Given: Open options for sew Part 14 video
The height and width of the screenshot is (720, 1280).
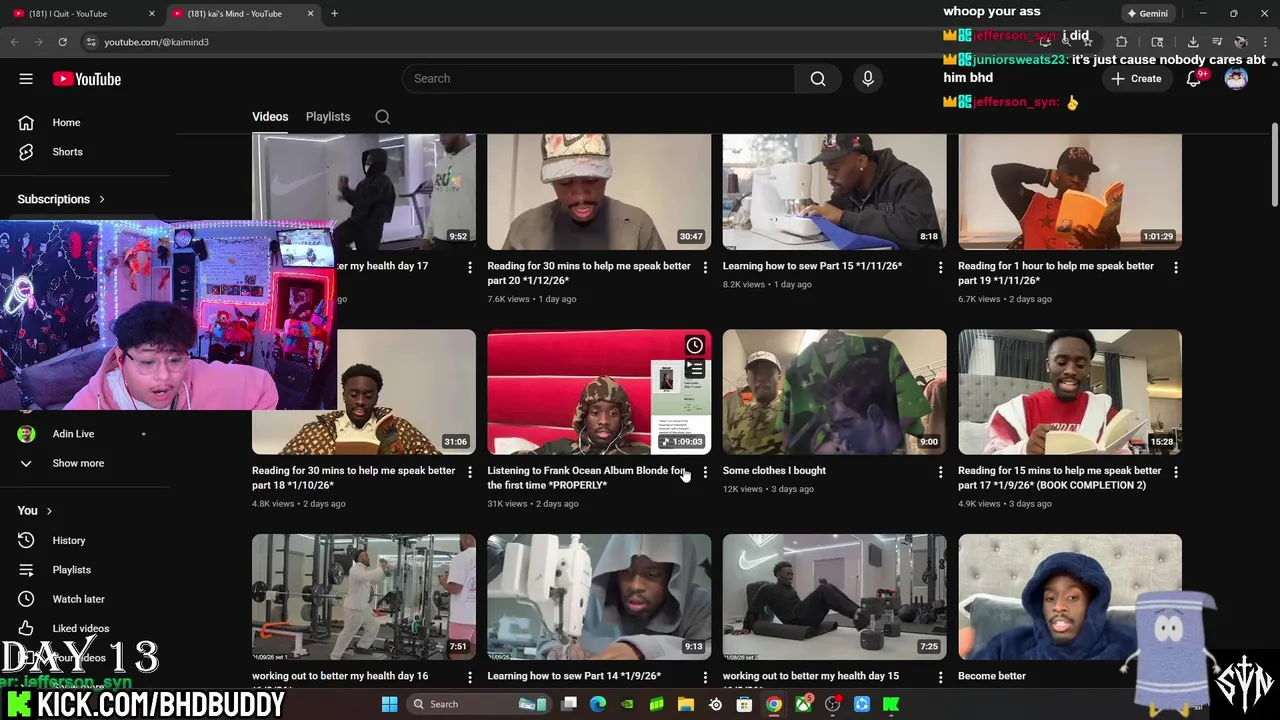Looking at the screenshot, I should click(705, 677).
